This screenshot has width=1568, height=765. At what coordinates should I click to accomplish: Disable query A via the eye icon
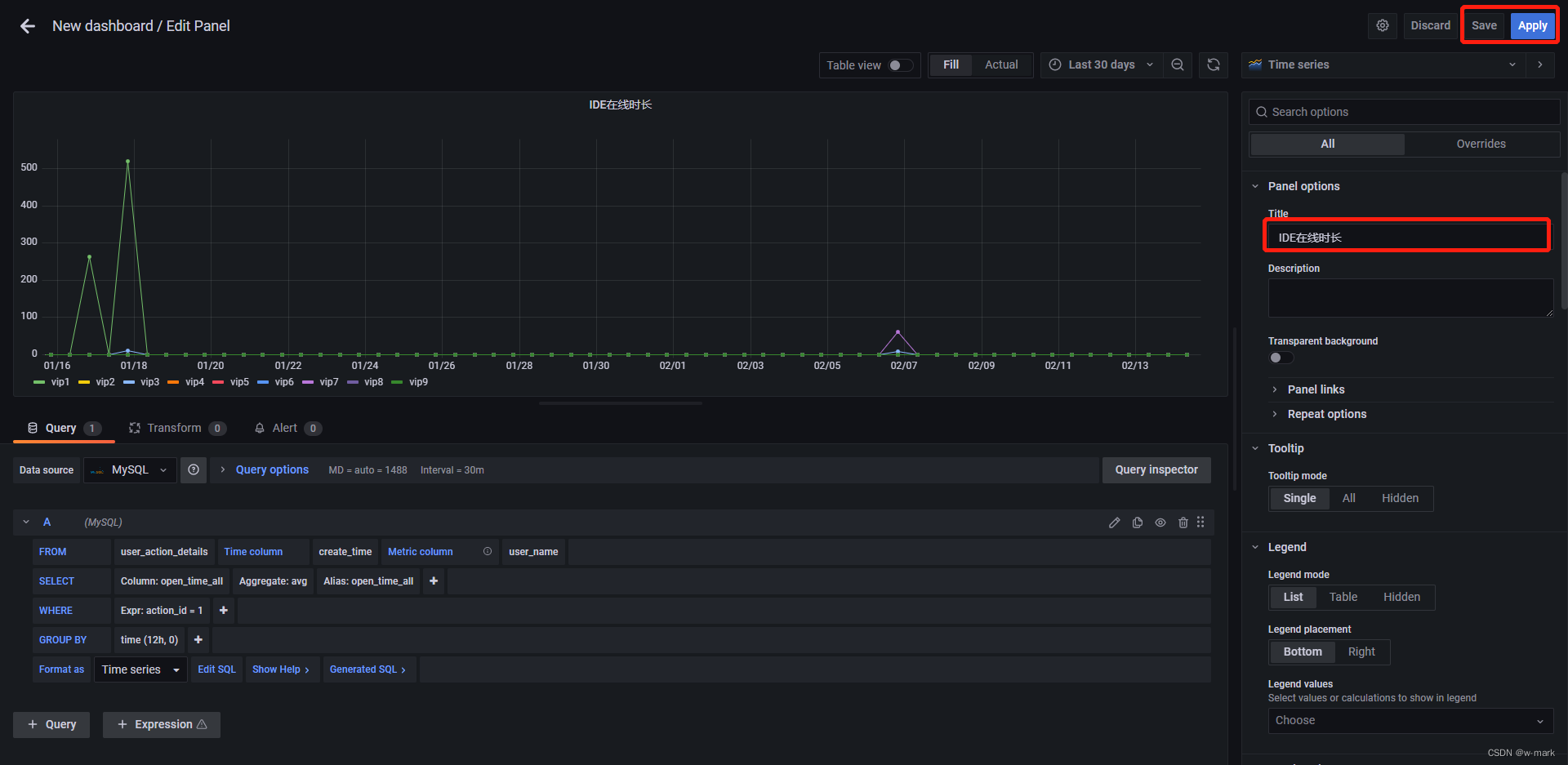tap(1160, 522)
